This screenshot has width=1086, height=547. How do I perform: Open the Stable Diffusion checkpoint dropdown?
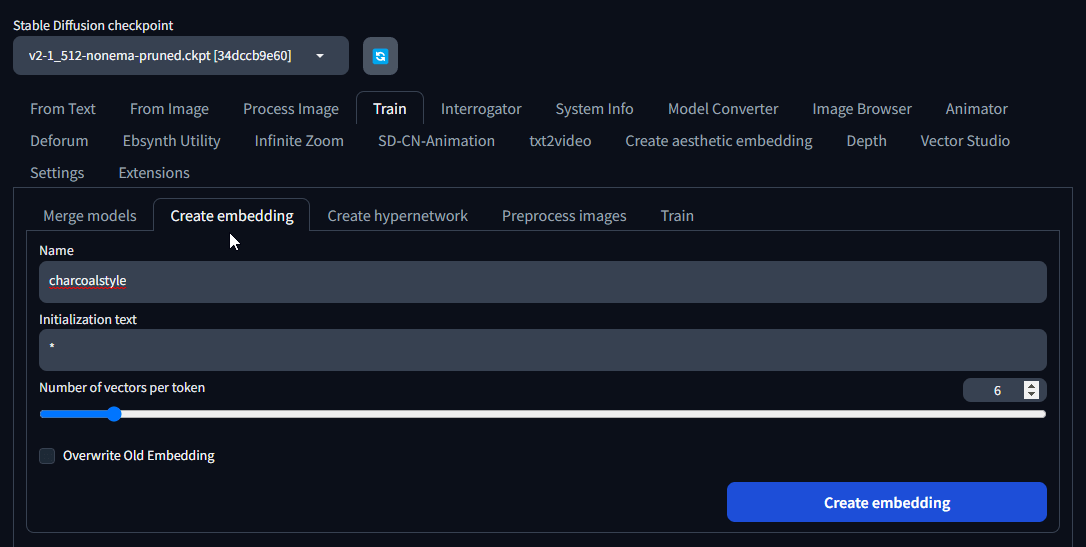[181, 55]
